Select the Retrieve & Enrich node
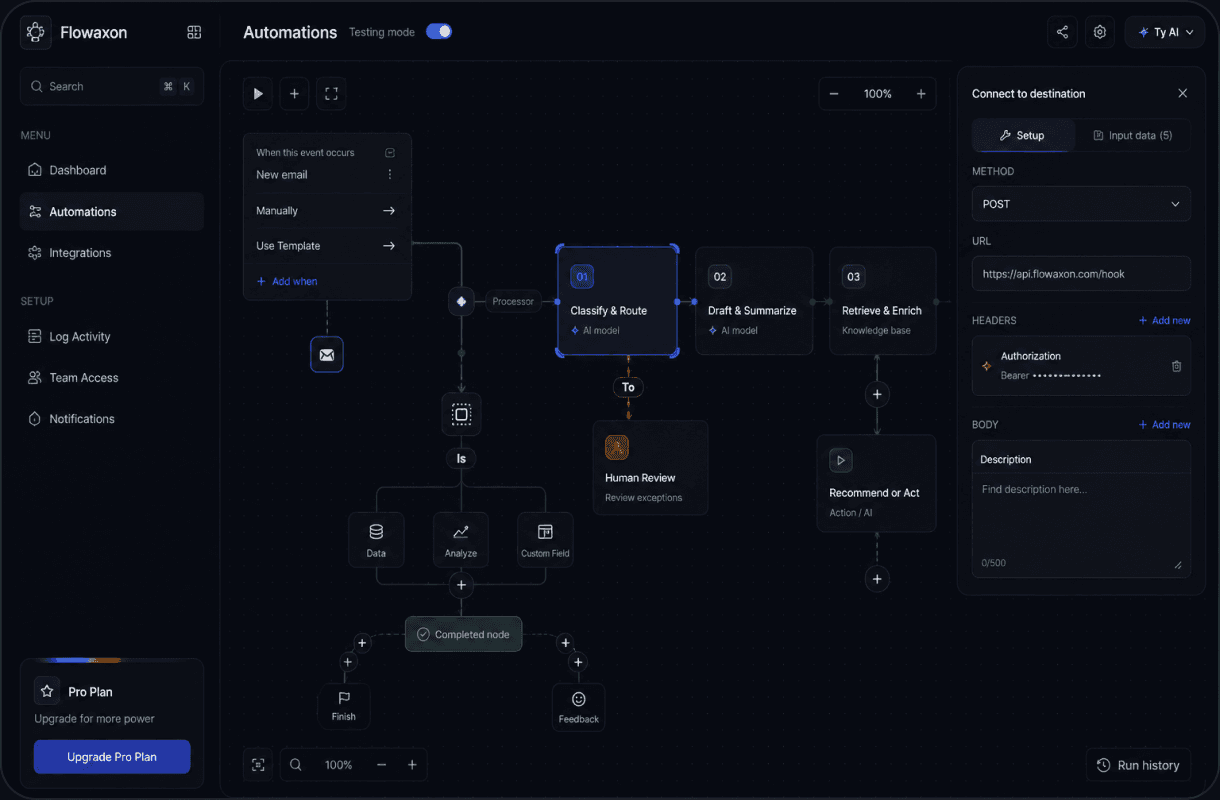 pyautogui.click(x=883, y=301)
